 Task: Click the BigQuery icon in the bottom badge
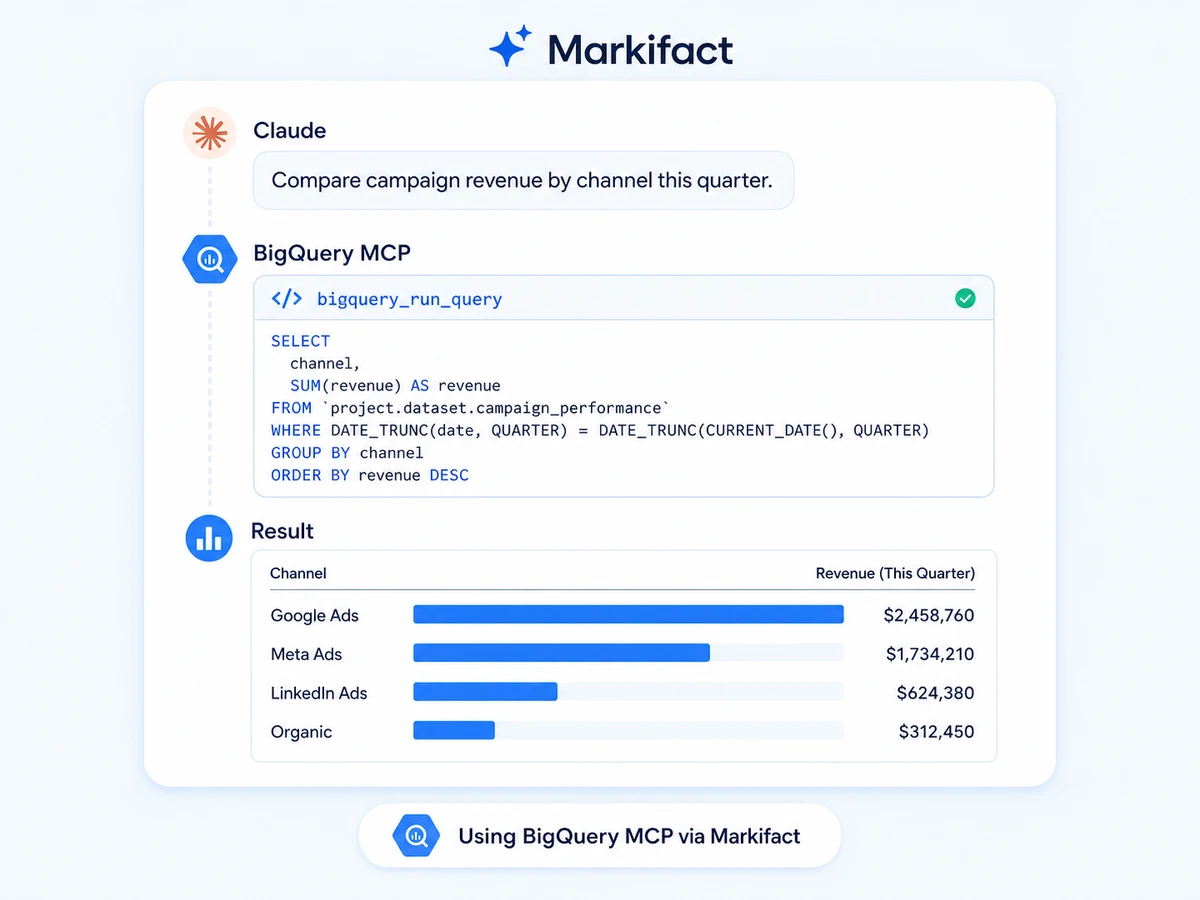coord(416,836)
